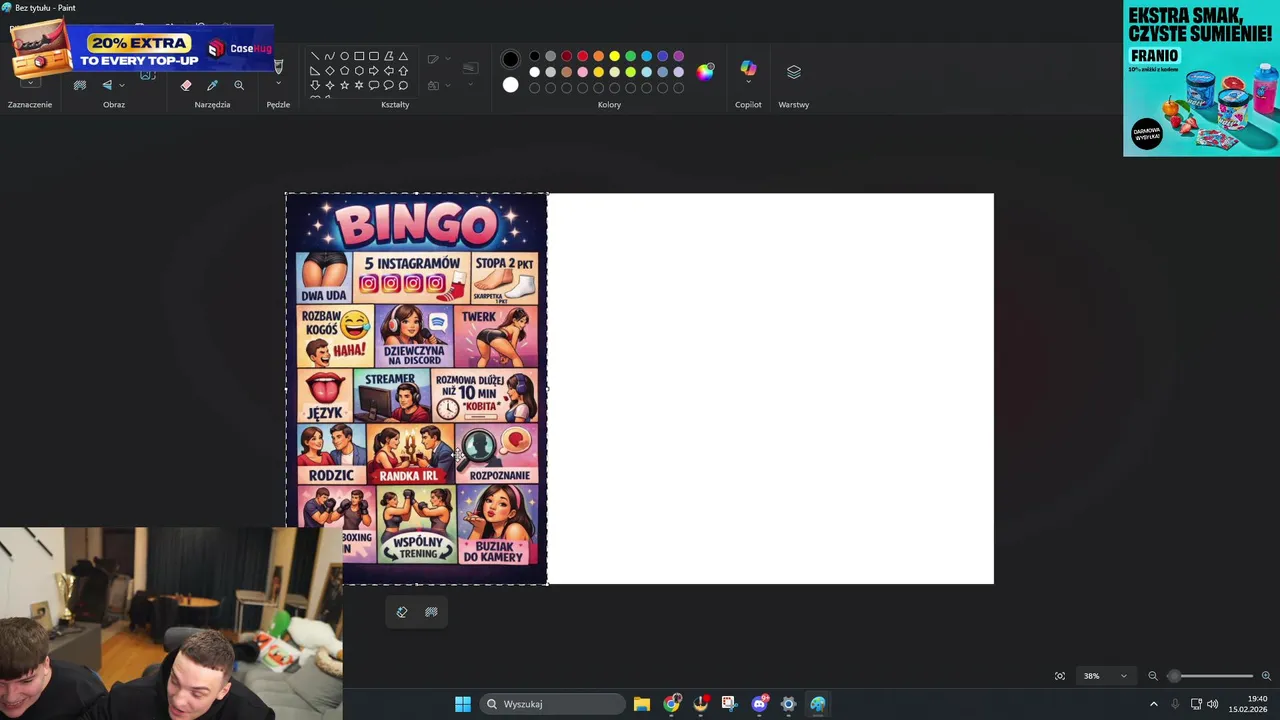Image resolution: width=1280 pixels, height=720 pixels.
Task: Show hidden tray icons chevron
Action: point(1153,704)
